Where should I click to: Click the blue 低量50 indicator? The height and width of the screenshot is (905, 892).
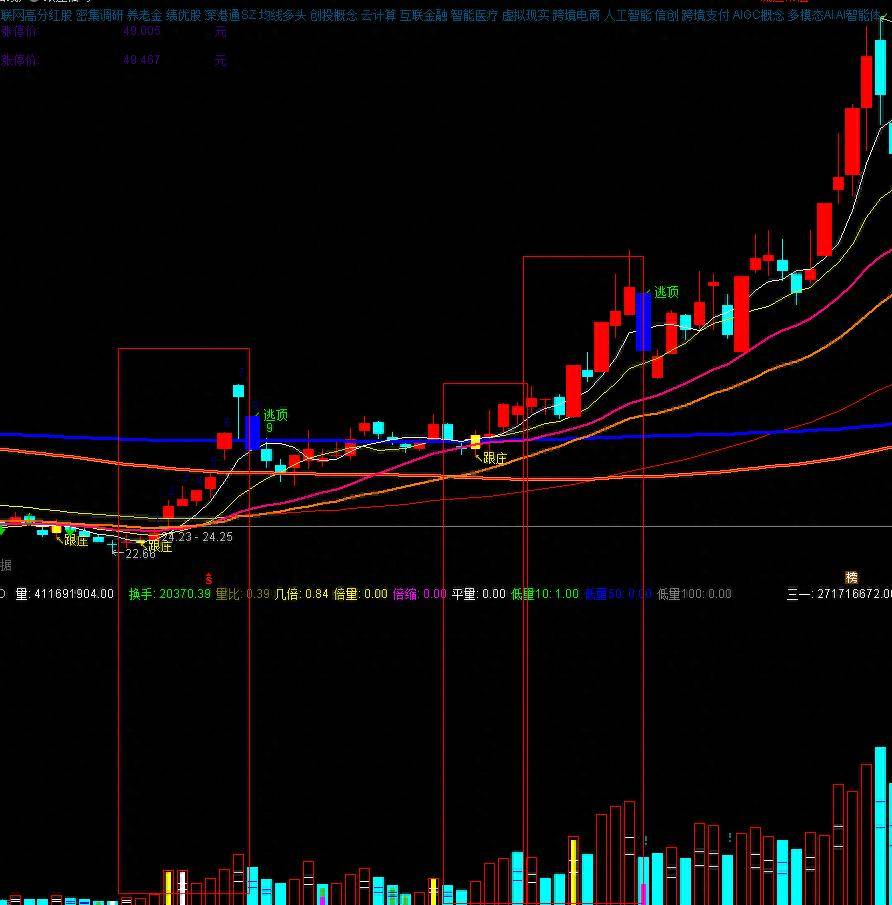pos(618,594)
